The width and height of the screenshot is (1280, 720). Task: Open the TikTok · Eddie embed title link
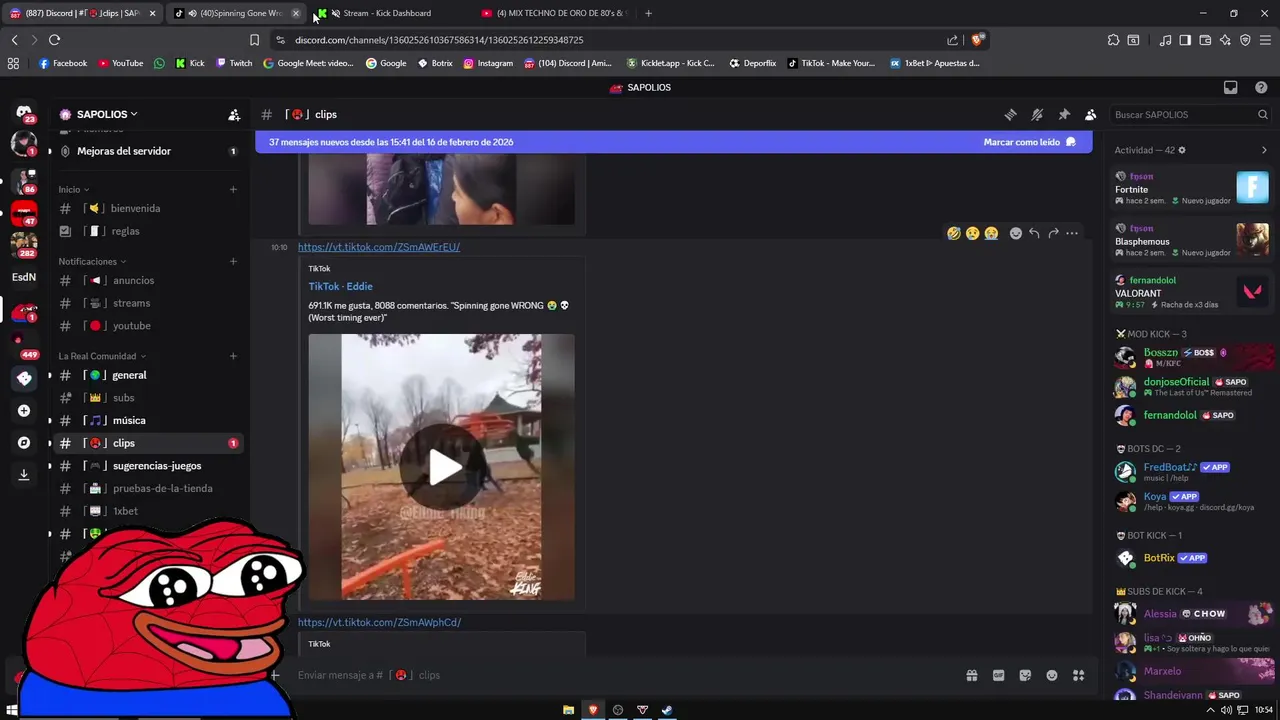pyautogui.click(x=340, y=286)
